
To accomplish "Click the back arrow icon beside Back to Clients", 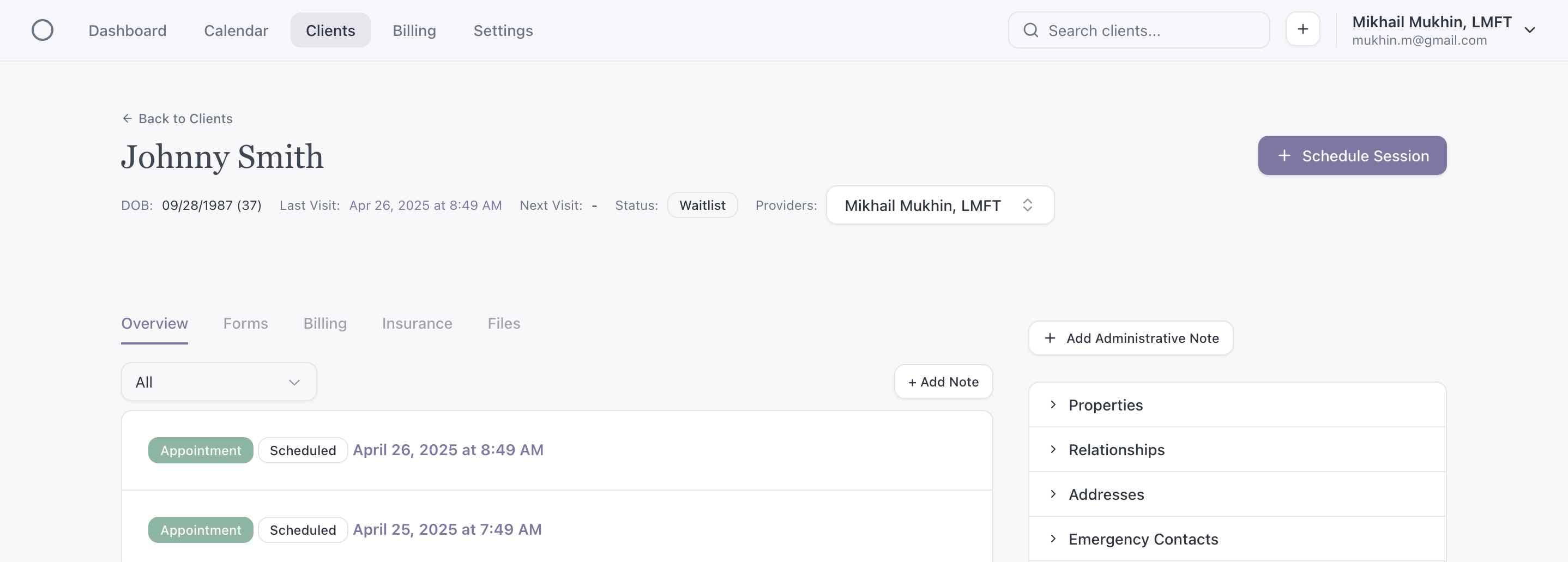I will pos(127,118).
